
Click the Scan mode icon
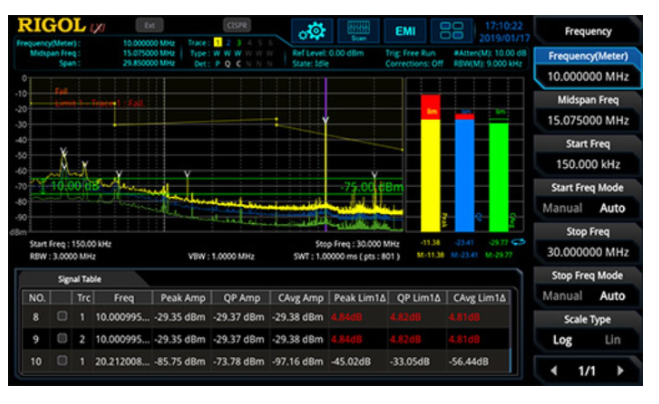pyautogui.click(x=358, y=31)
